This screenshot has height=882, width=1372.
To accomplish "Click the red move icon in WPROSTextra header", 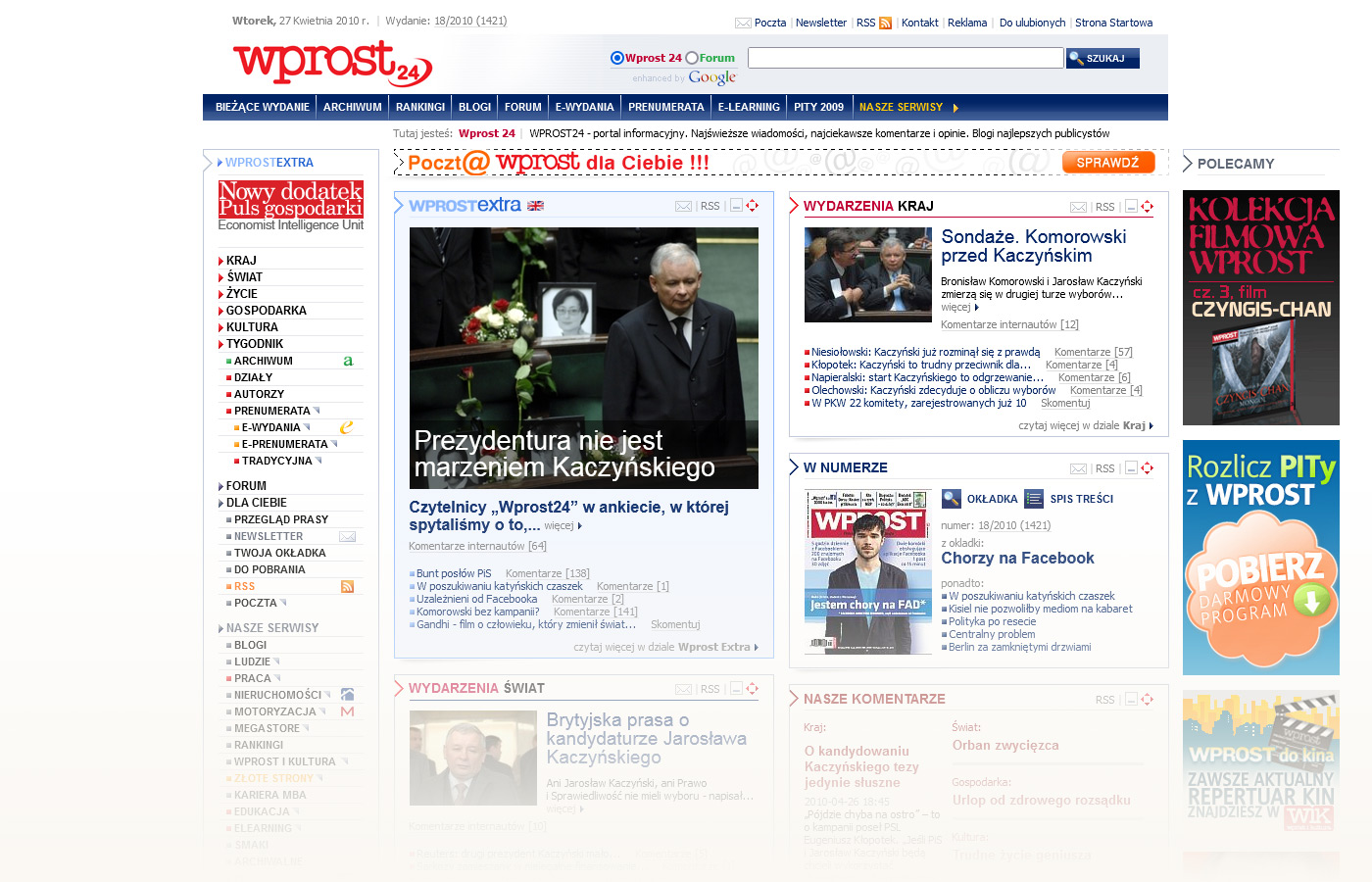I will click(753, 206).
